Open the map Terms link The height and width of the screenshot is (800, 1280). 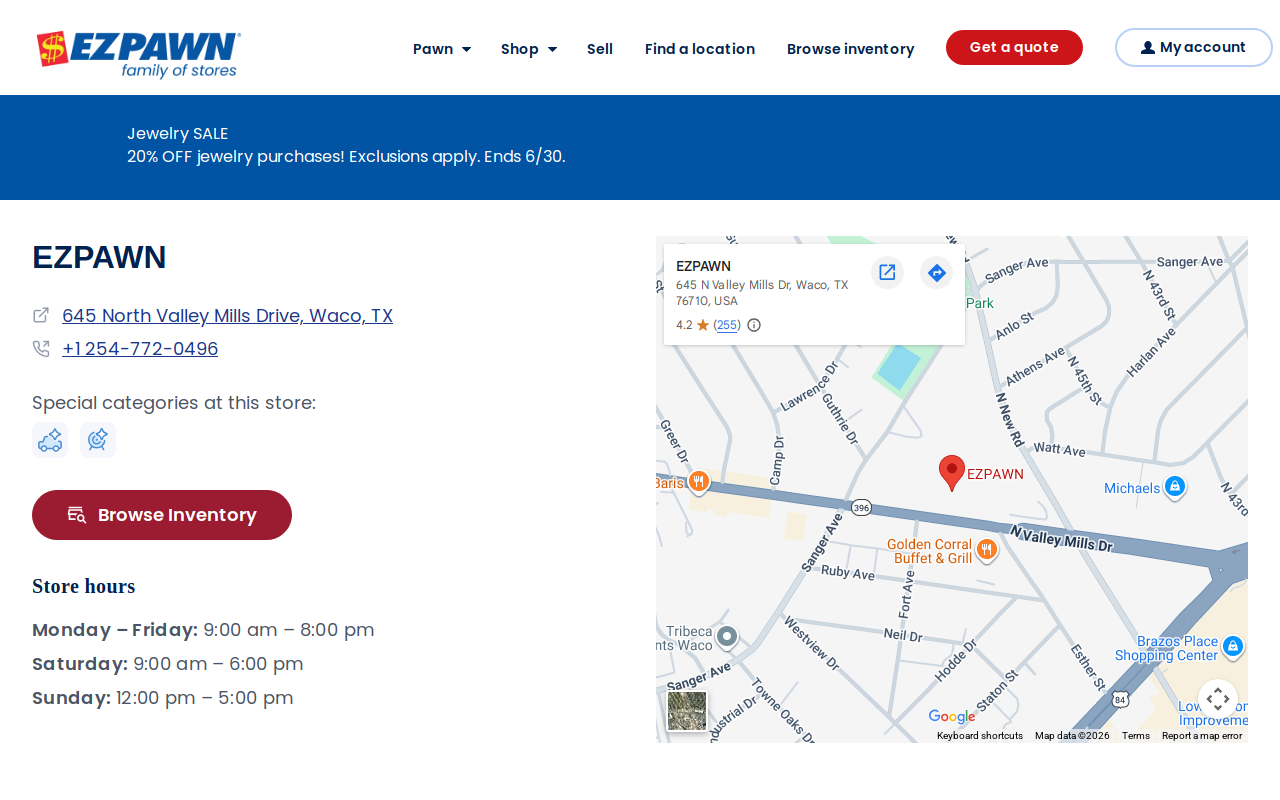click(1136, 736)
